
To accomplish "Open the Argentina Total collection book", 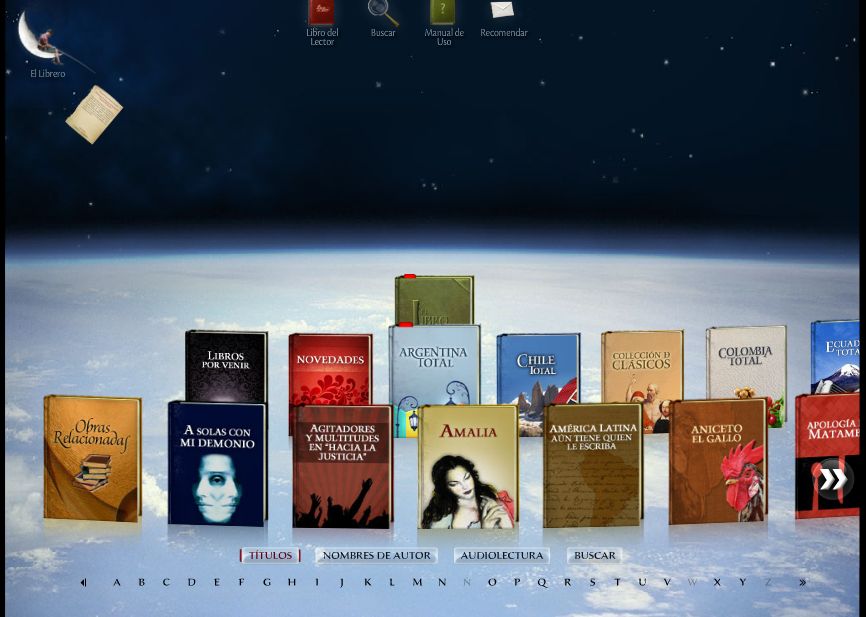I will point(435,365).
